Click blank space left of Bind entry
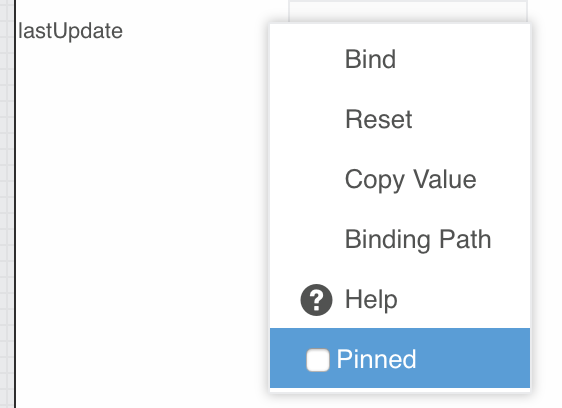 (x=308, y=59)
